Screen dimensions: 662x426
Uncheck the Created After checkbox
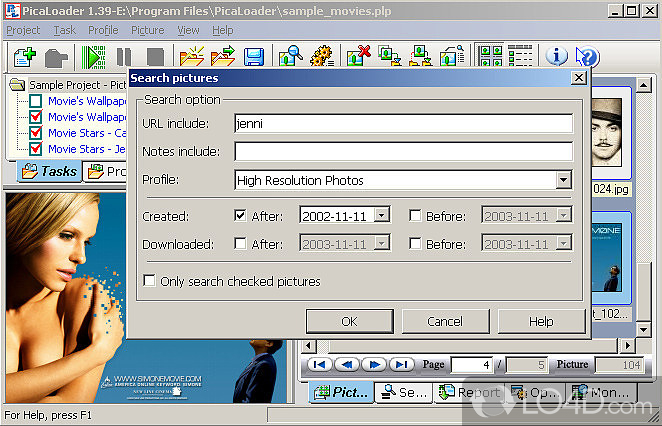point(240,215)
